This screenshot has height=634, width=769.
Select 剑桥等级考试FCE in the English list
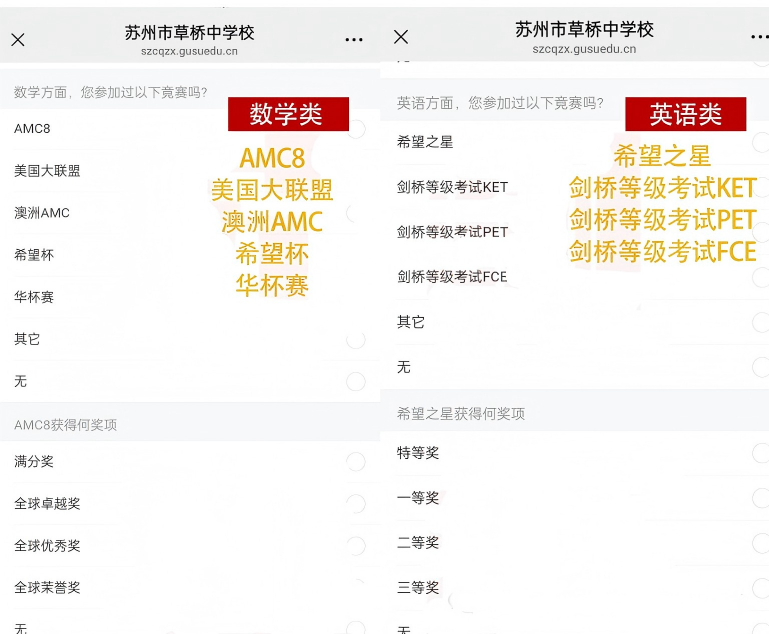click(x=761, y=277)
